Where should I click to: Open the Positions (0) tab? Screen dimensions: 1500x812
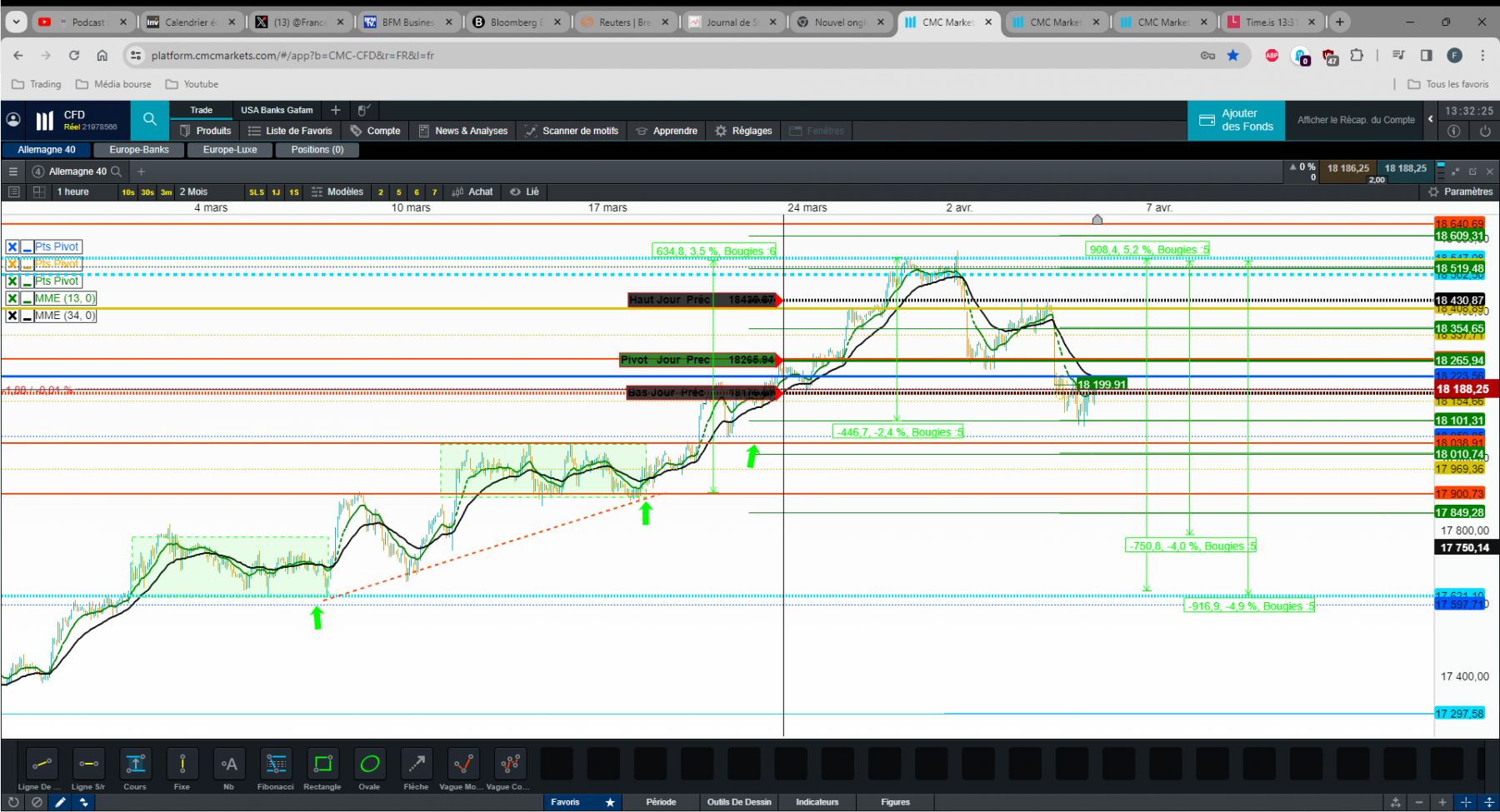coord(317,150)
